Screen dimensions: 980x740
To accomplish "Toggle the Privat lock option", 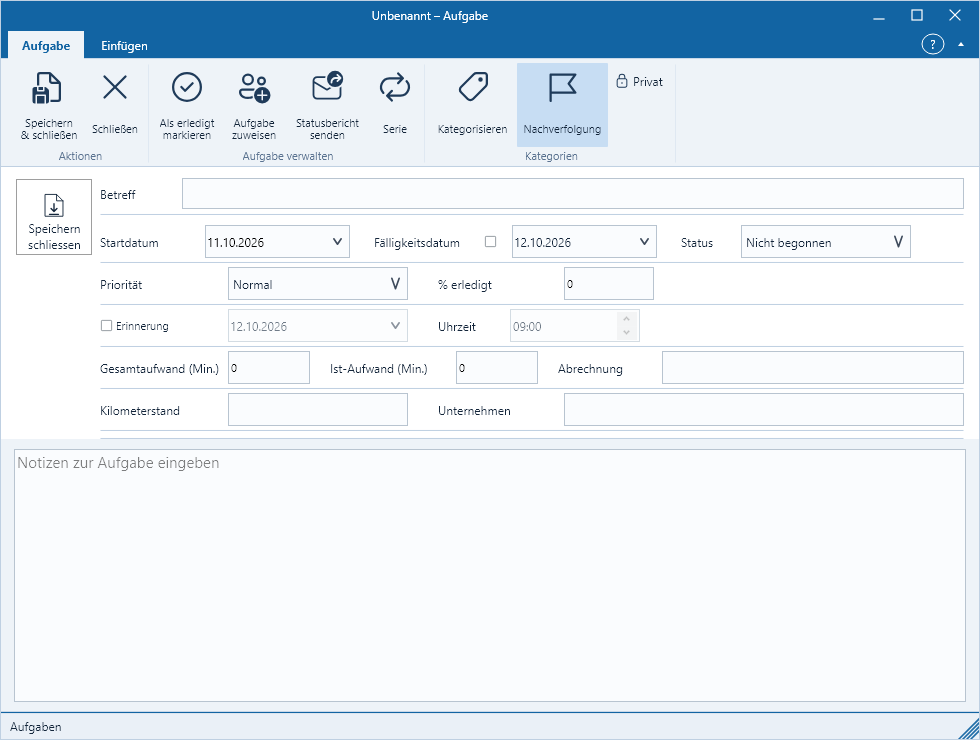I will pos(639,82).
